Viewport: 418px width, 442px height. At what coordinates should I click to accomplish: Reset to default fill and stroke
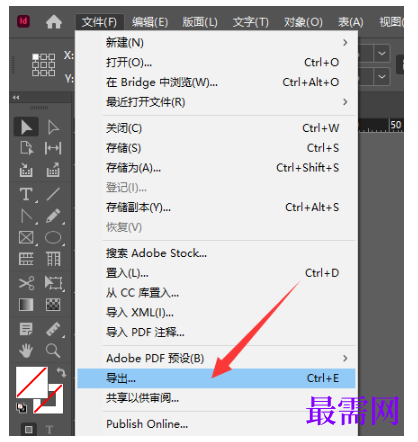[22, 407]
